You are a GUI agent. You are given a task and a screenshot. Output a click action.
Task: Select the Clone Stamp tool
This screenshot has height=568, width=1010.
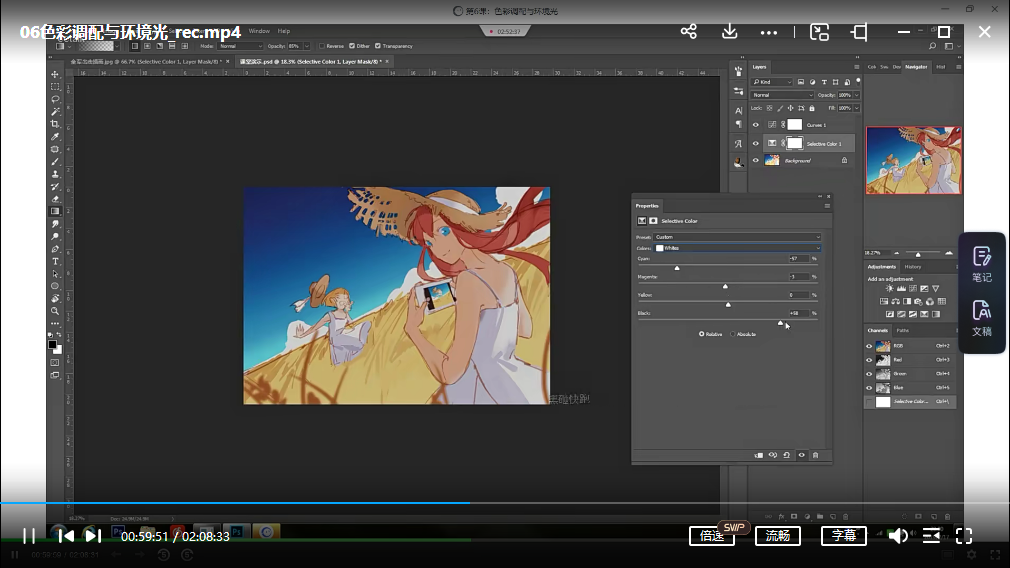coord(55,174)
